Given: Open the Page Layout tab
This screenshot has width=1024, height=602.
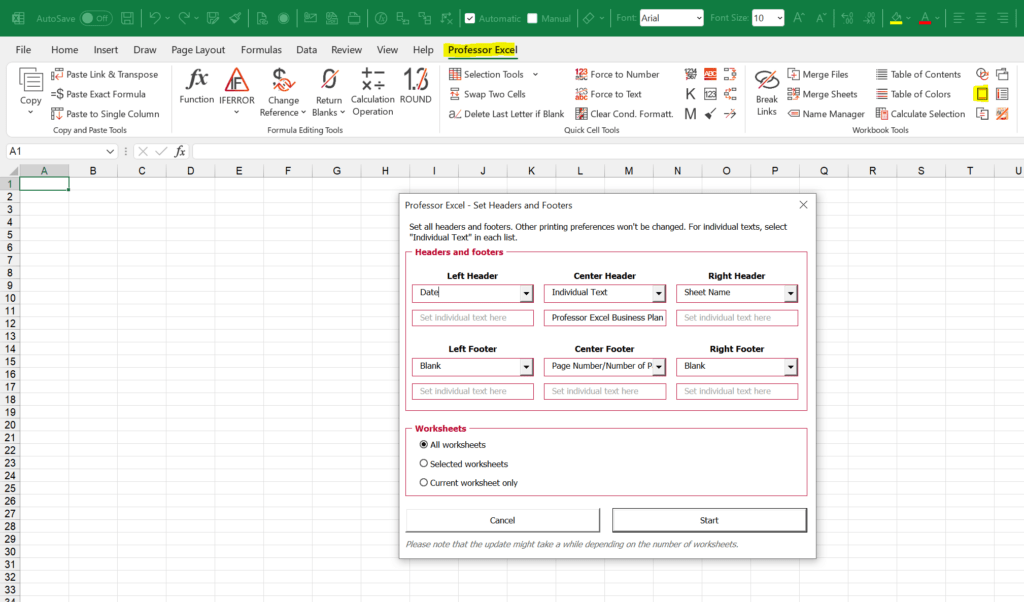Looking at the screenshot, I should pyautogui.click(x=197, y=49).
